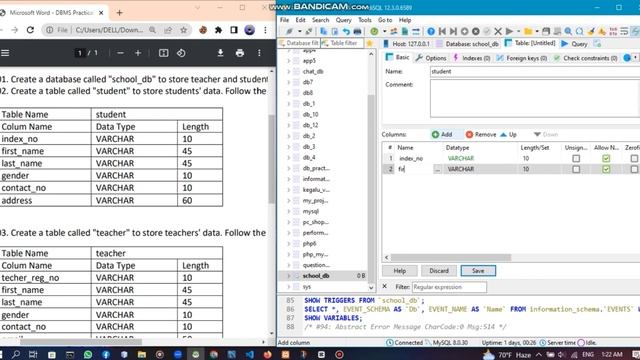
Task: Expand the db7 database node
Action: pyautogui.click(x=289, y=82)
